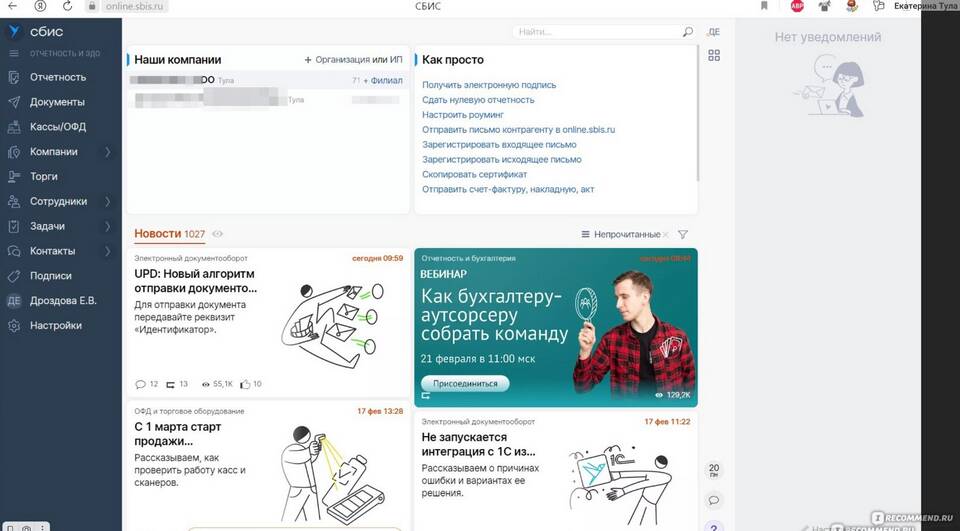Click the Подписи tag icon in sidebar
This screenshot has height=531, width=960.
13,276
